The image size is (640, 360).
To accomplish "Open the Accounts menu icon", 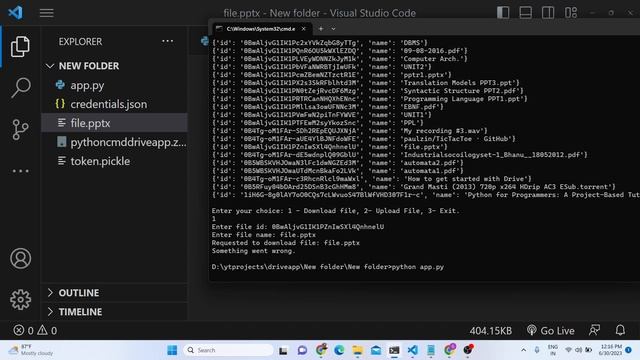I will tap(20, 258).
